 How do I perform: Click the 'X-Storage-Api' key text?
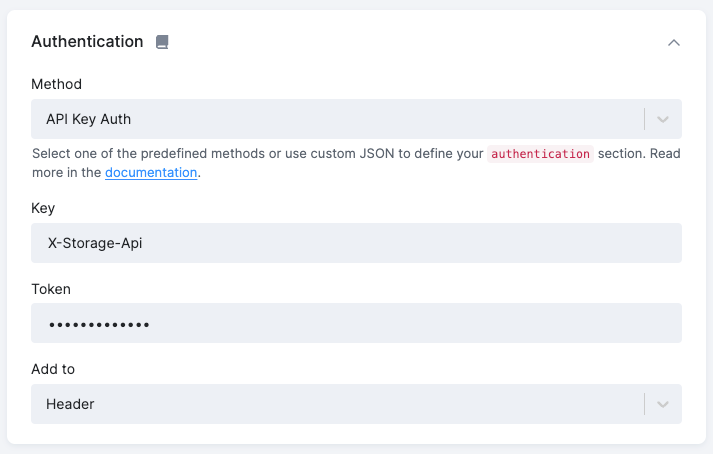[x=95, y=243]
